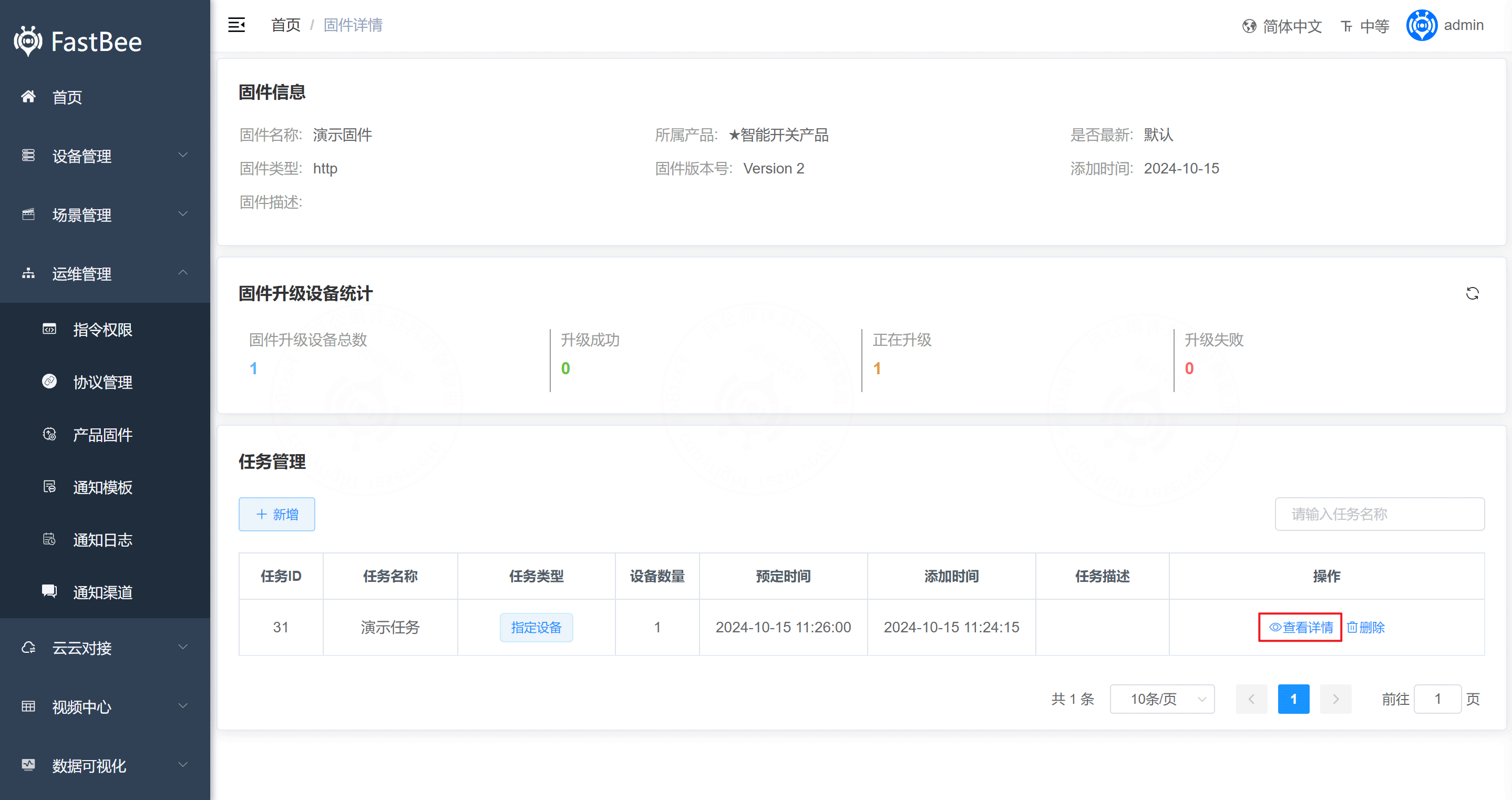This screenshot has width=1512, height=800.
Task: Go to the previous page arrow
Action: pos(1251,699)
